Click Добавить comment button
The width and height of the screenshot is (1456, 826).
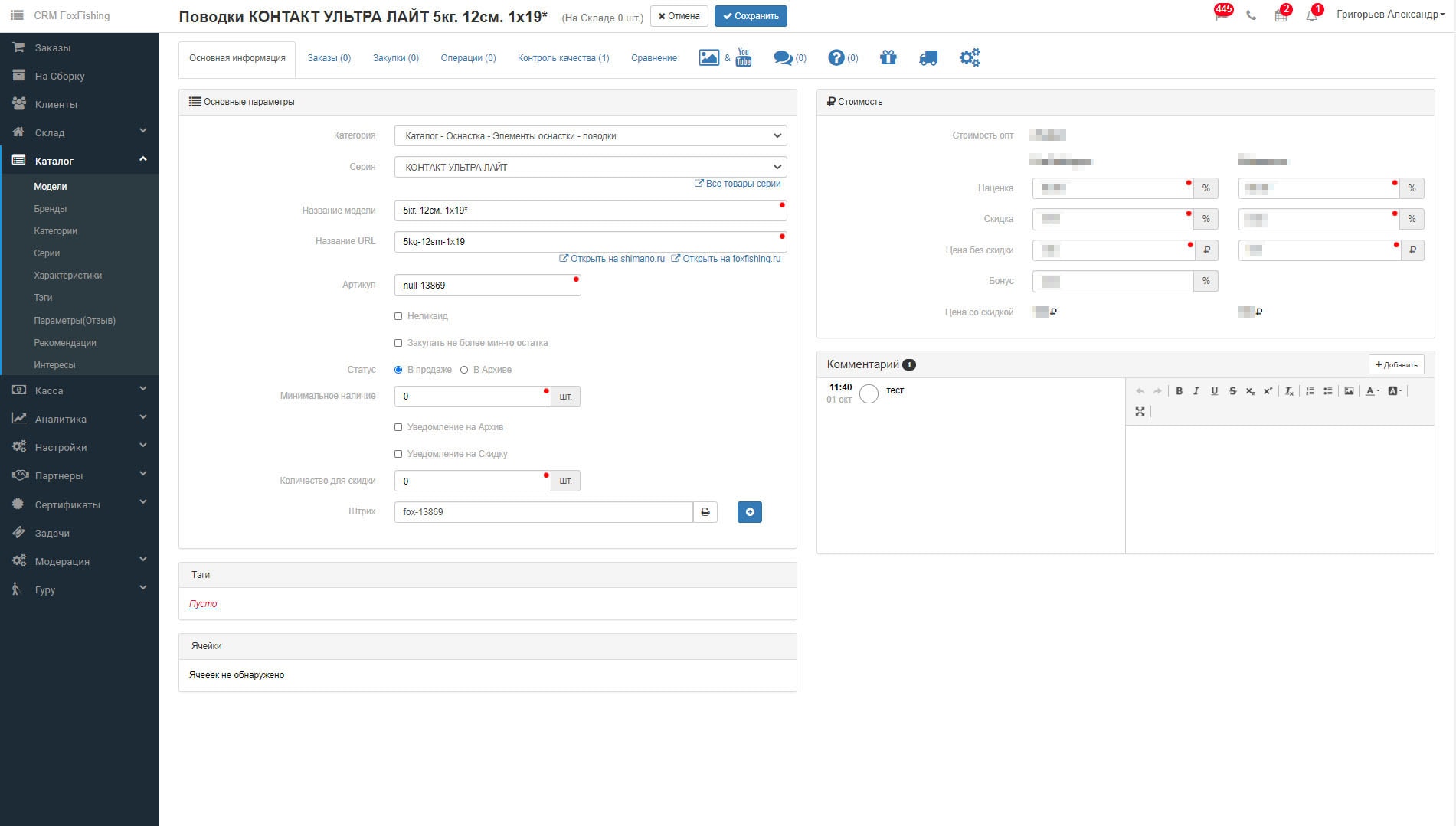point(1396,365)
